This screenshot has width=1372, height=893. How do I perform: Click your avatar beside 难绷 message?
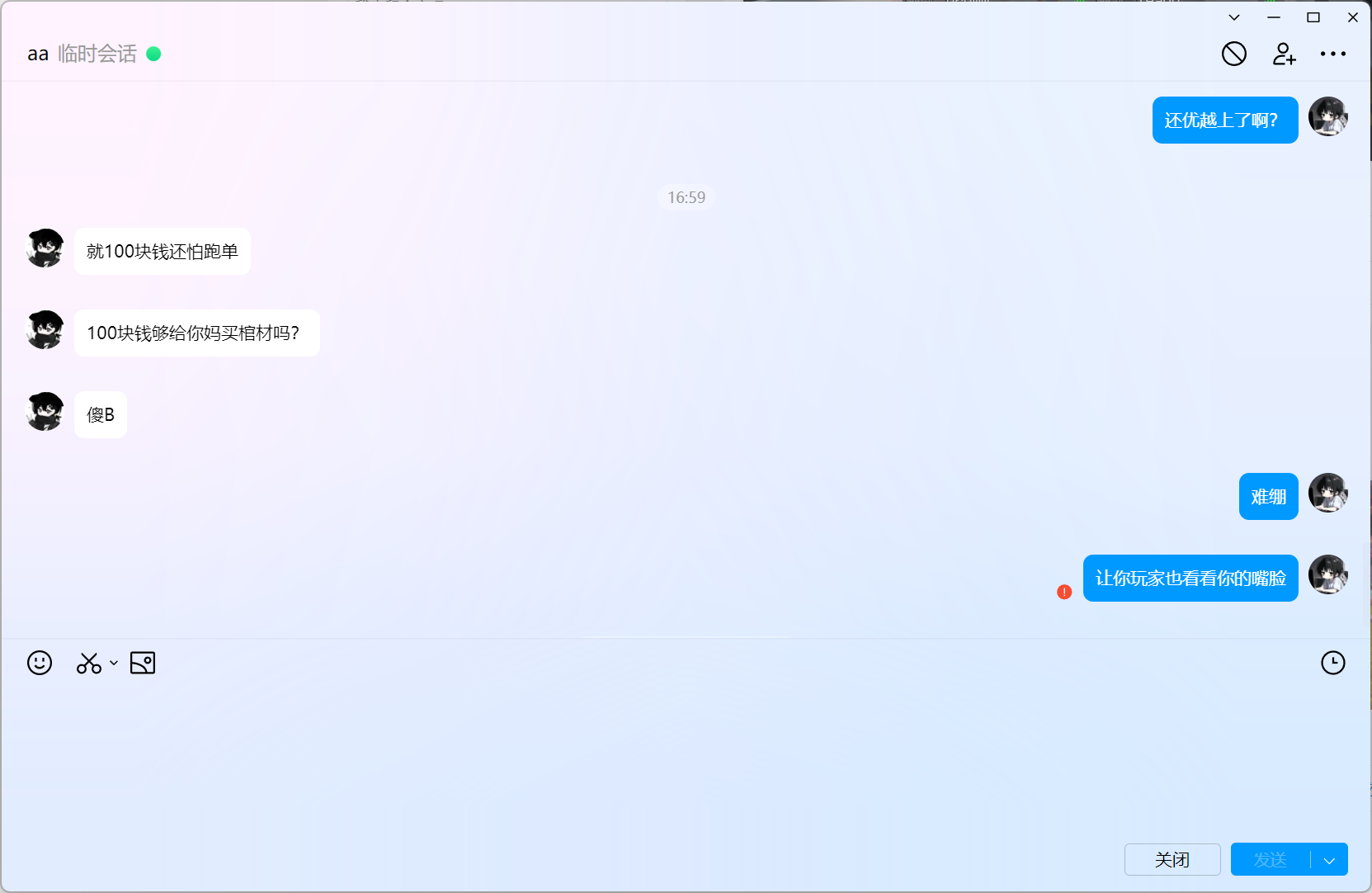1327,494
